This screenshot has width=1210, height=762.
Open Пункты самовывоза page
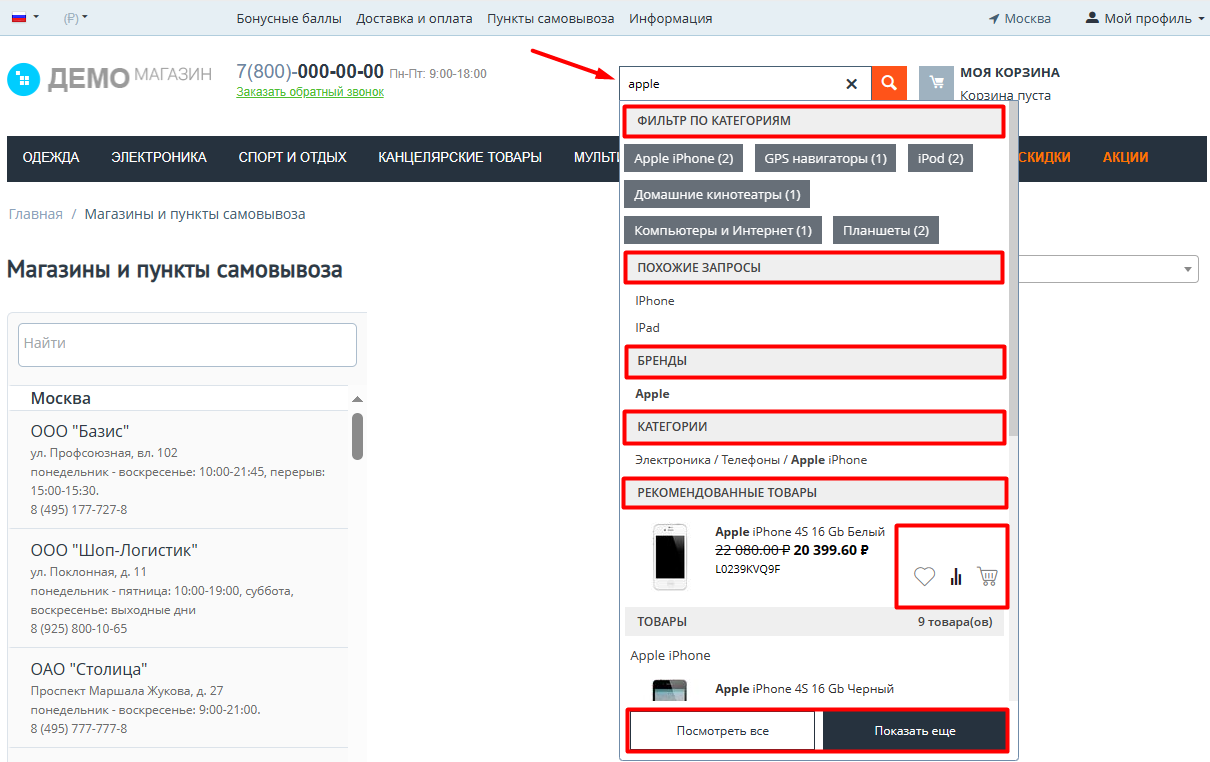(551, 18)
